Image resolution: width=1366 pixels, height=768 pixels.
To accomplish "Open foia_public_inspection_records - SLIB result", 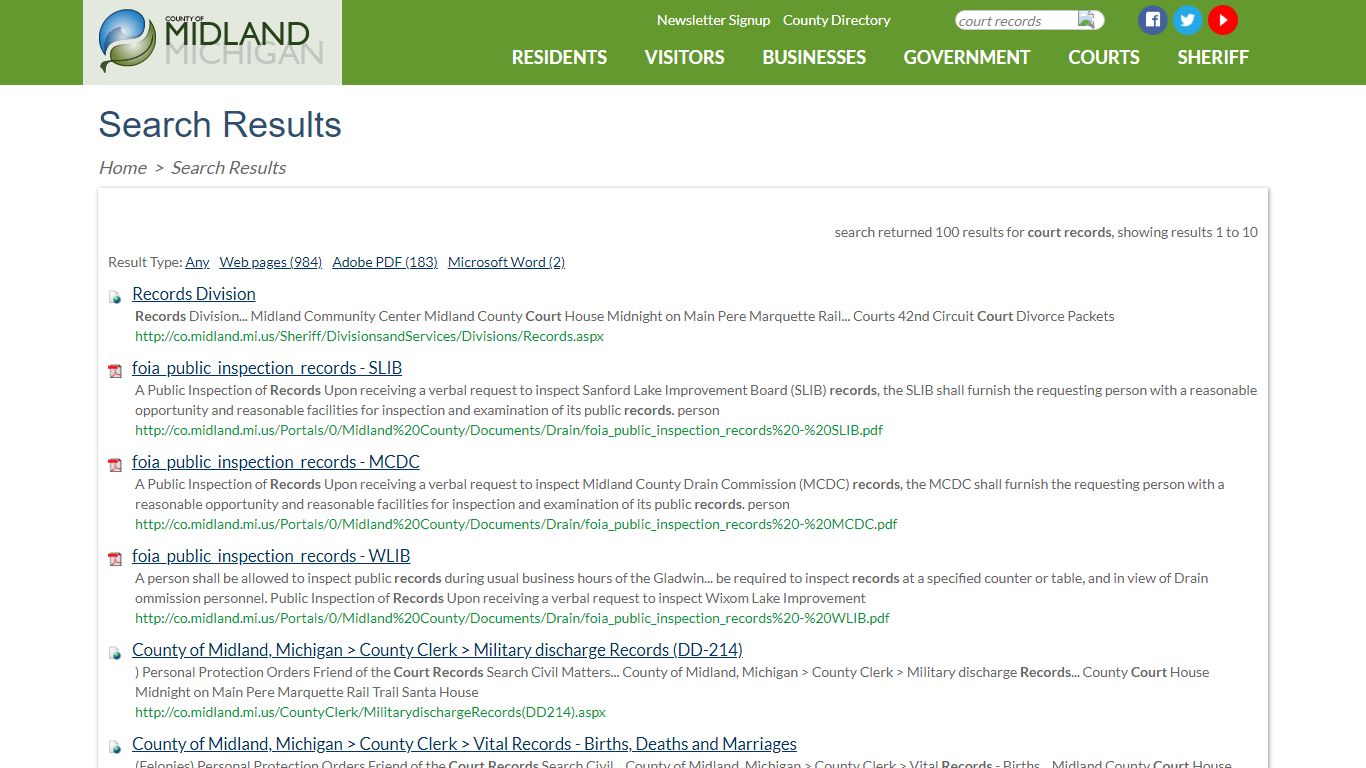I will pos(267,368).
